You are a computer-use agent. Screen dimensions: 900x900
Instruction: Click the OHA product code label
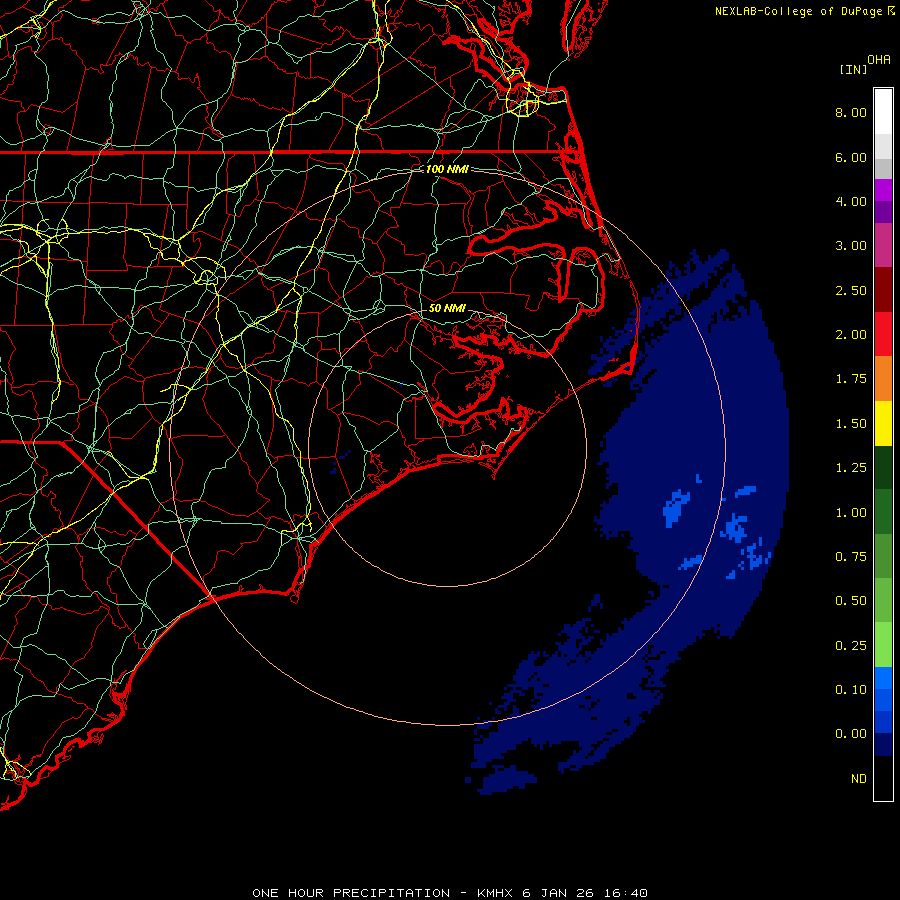pos(879,60)
